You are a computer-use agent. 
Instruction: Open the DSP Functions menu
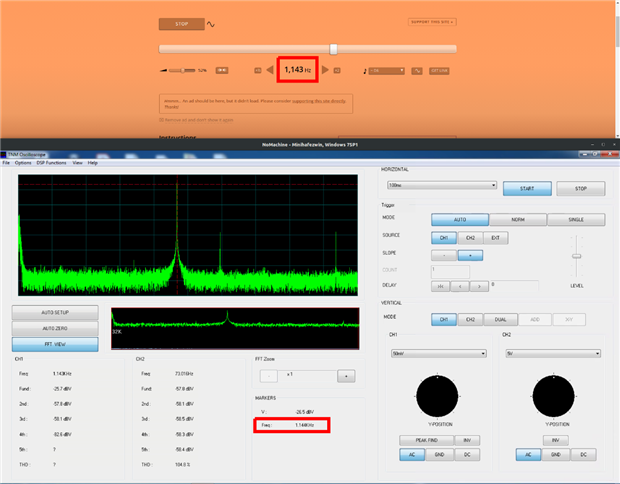51,162
